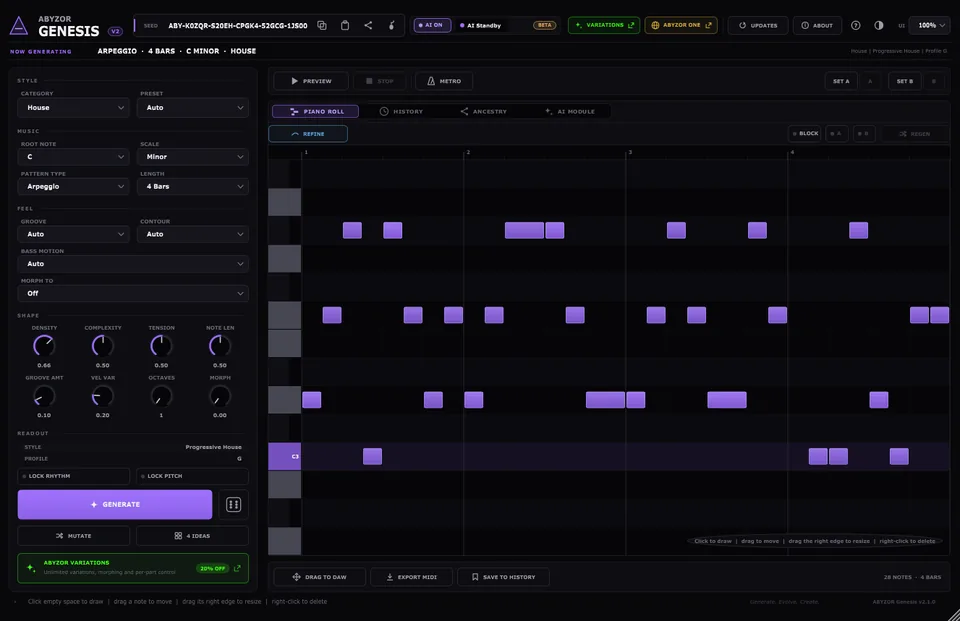Open the Preset dropdown
Image resolution: width=960 pixels, height=621 pixels.
point(193,108)
